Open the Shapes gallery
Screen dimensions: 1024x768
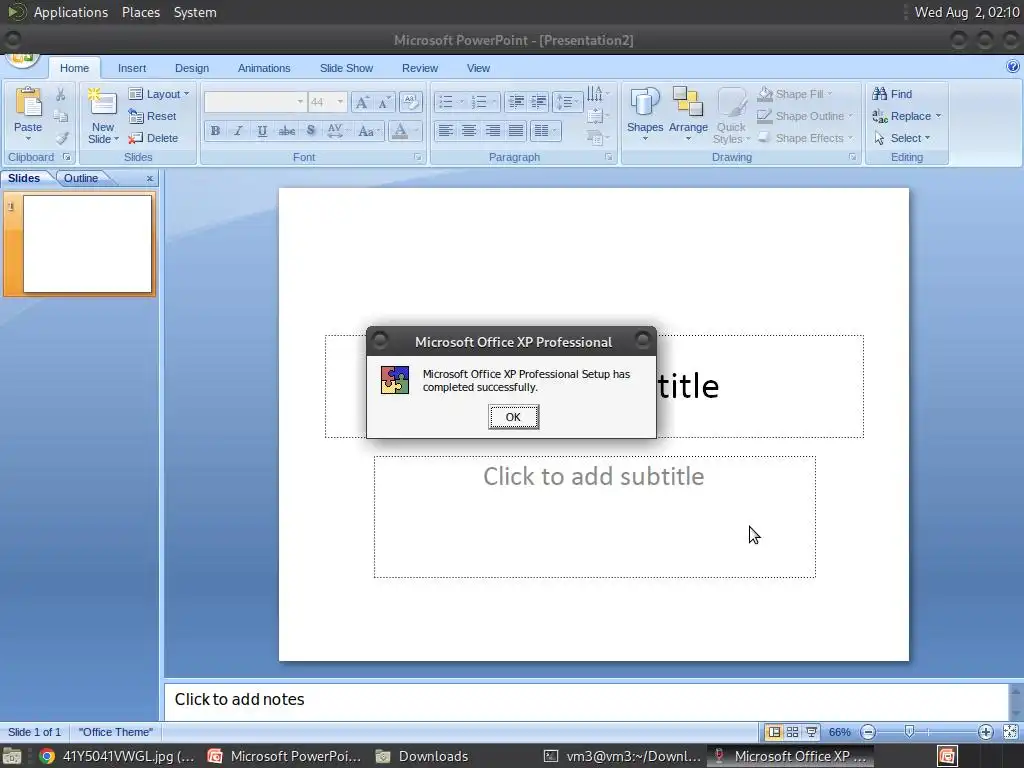point(645,114)
